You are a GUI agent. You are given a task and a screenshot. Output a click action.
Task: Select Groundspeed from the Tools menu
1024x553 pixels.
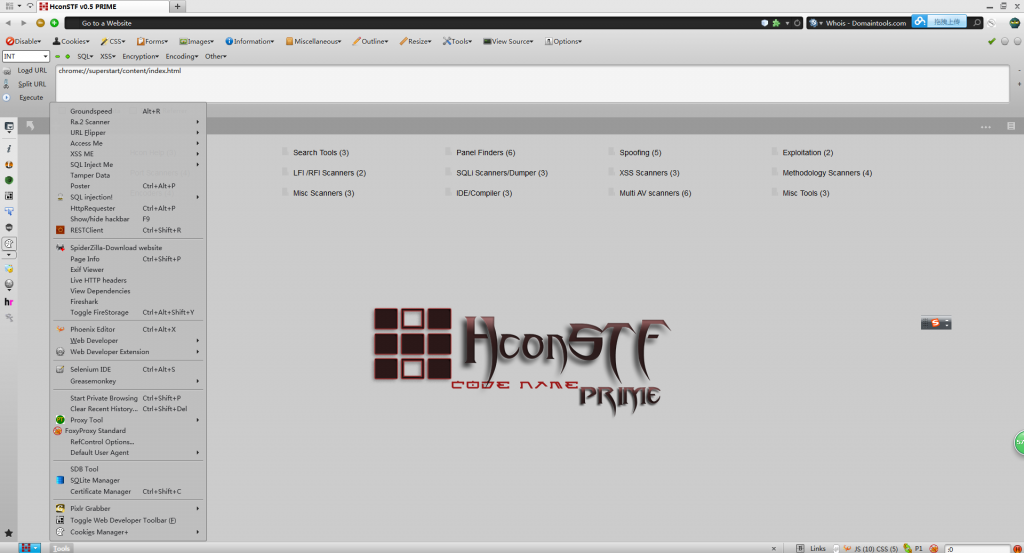coord(129,111)
